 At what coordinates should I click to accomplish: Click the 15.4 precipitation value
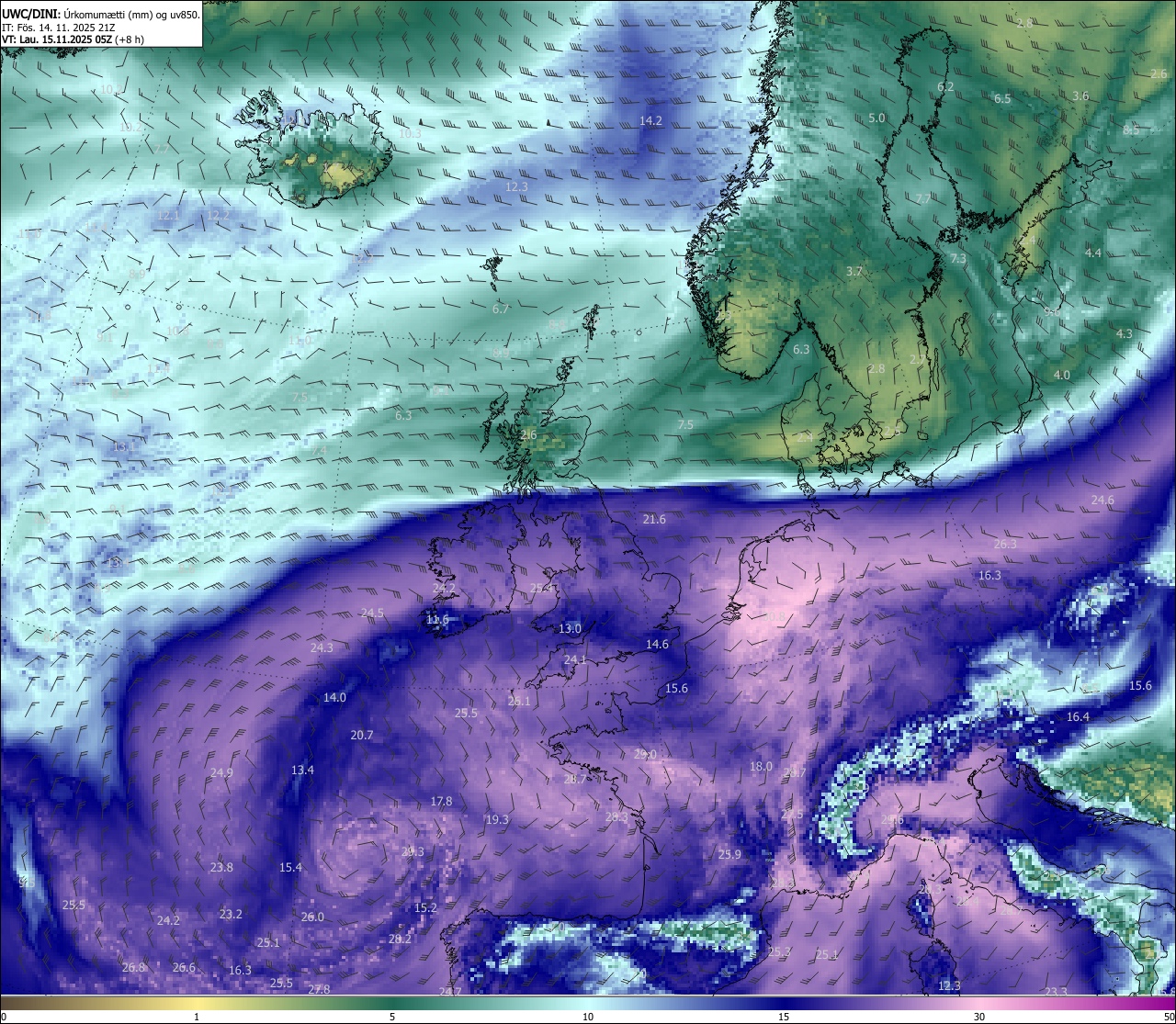(290, 867)
